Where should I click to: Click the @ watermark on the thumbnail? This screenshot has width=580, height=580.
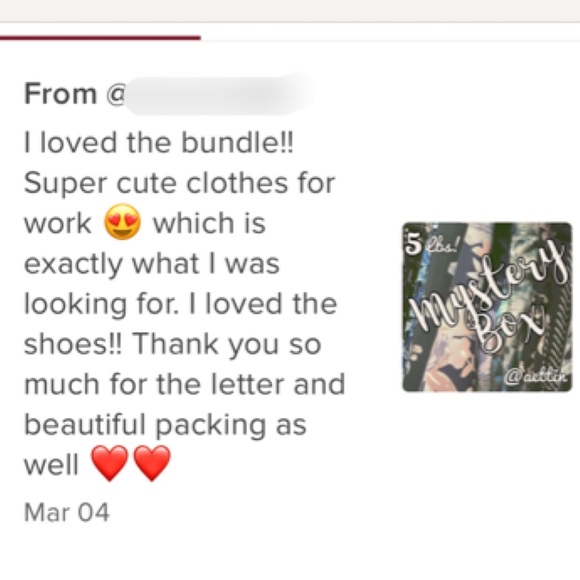[538, 377]
